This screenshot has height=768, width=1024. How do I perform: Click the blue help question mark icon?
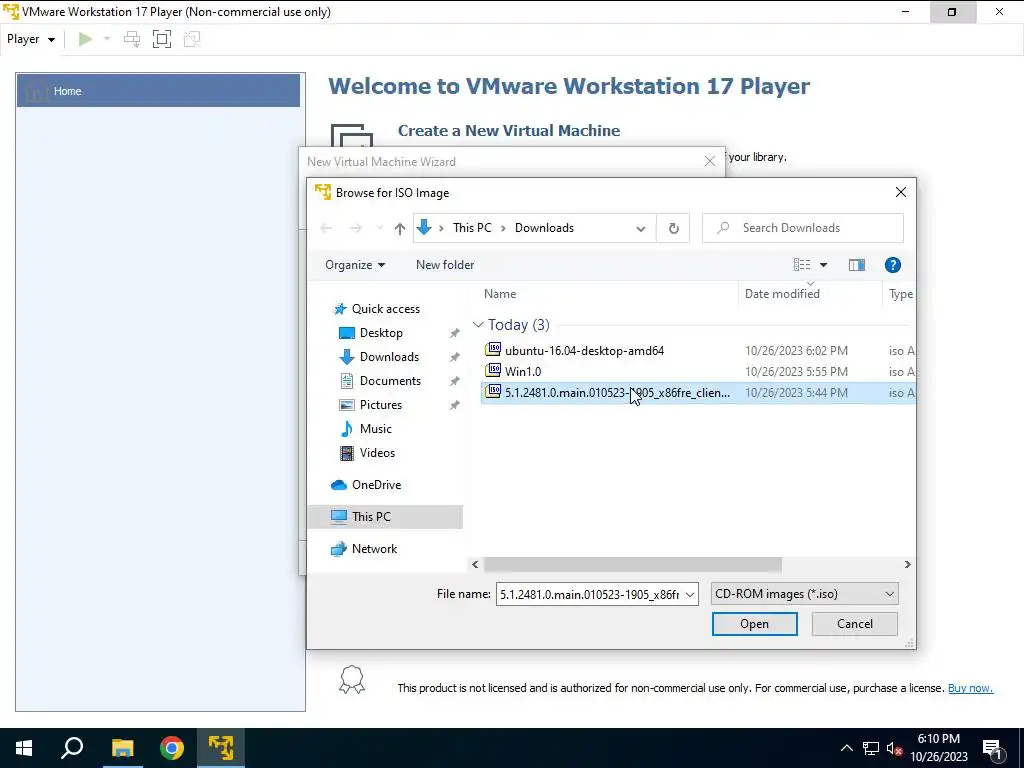click(x=893, y=265)
